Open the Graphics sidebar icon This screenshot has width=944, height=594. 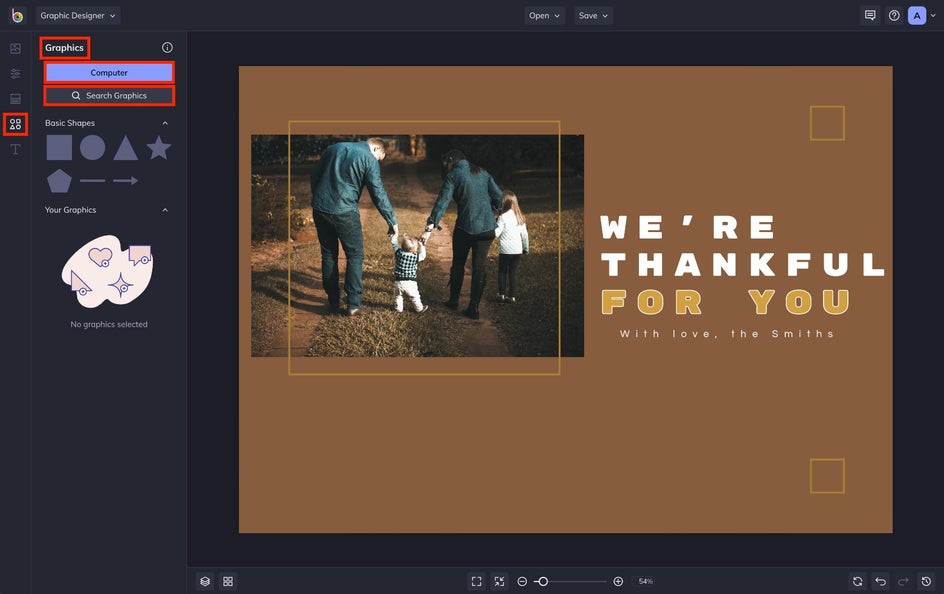16,124
